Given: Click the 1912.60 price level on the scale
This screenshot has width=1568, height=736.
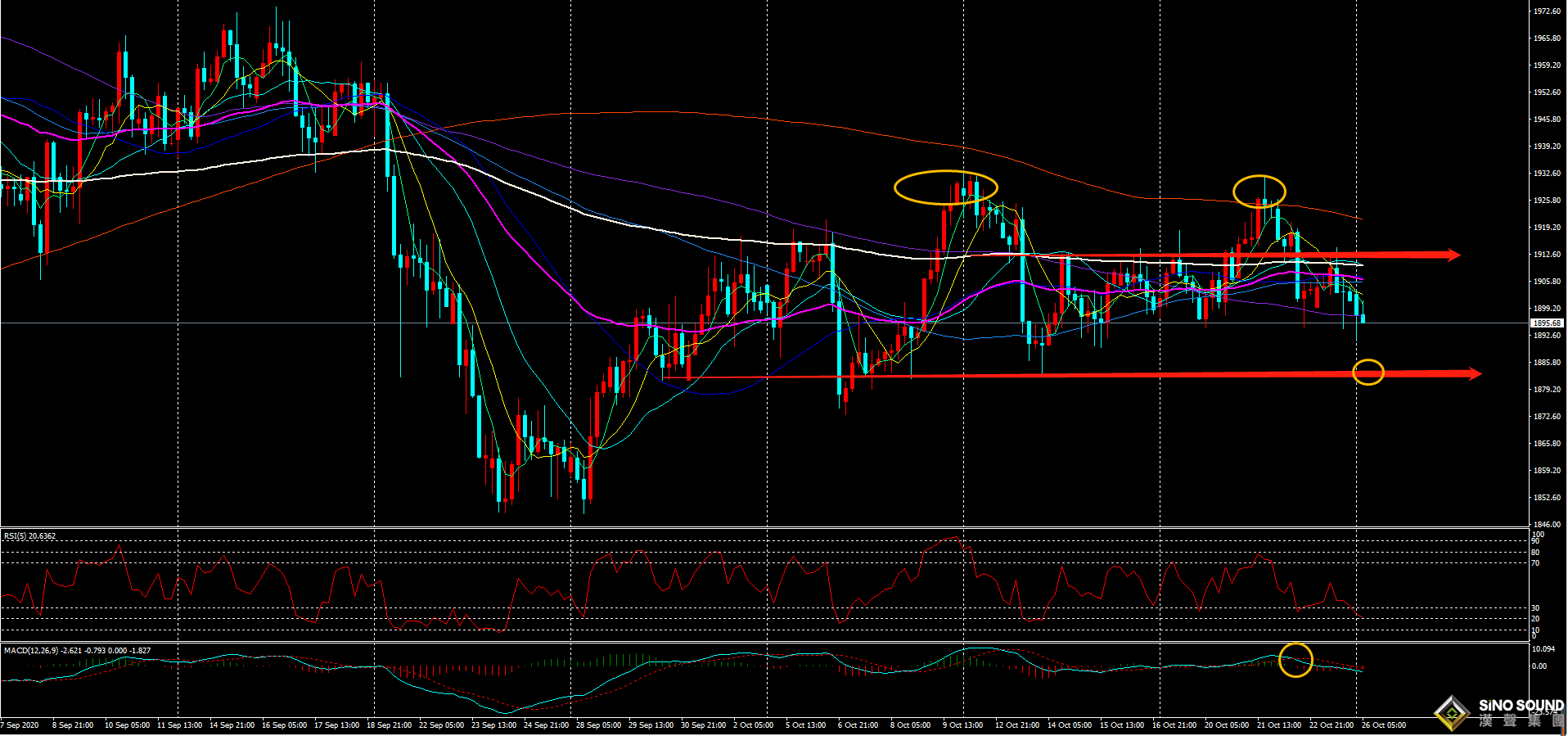Looking at the screenshot, I should [1546, 255].
